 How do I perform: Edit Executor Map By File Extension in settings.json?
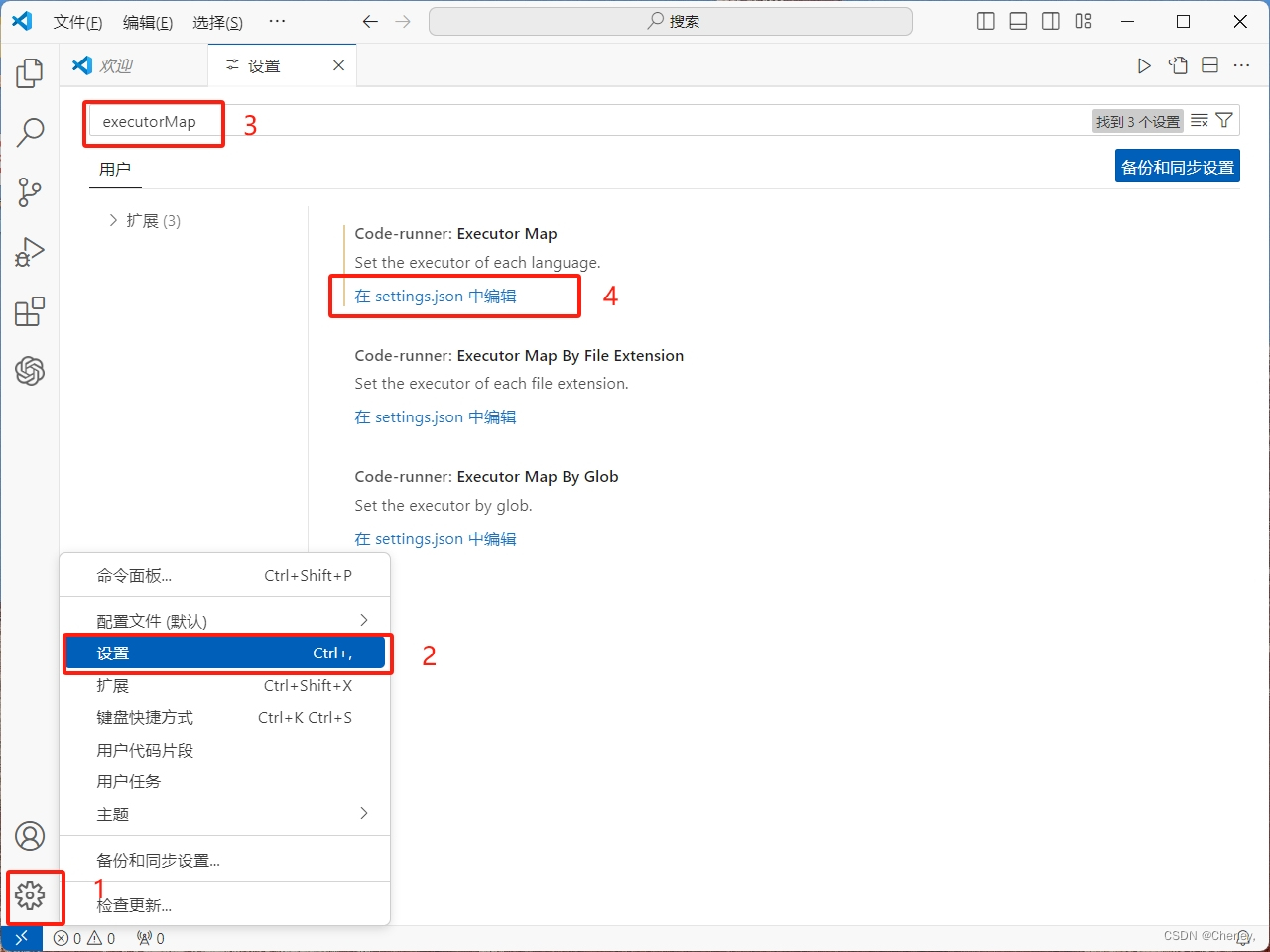[436, 416]
